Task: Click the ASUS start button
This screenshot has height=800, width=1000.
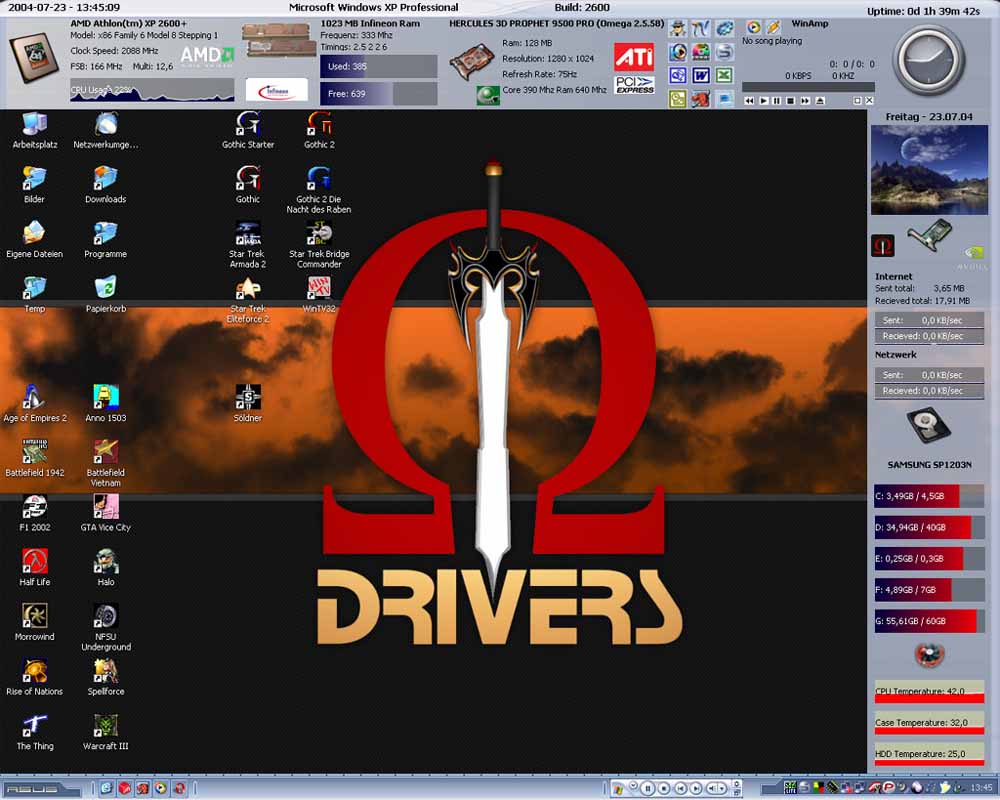Action: (x=42, y=789)
